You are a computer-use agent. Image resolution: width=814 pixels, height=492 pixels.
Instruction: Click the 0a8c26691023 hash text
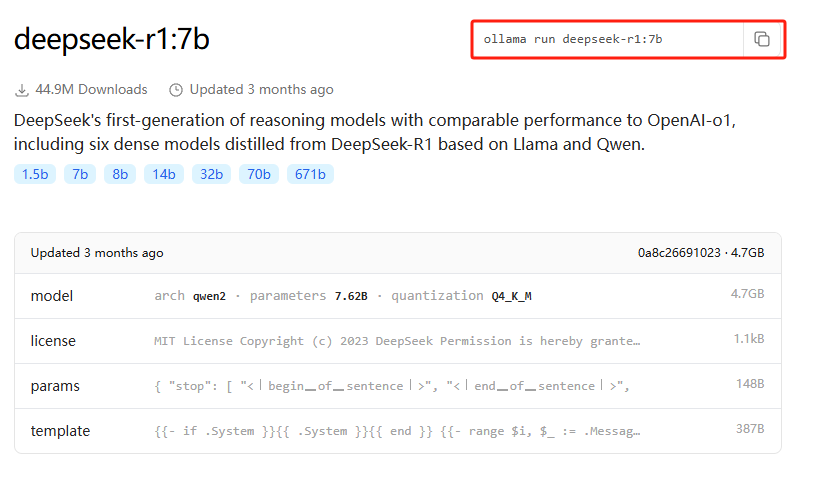coord(679,253)
